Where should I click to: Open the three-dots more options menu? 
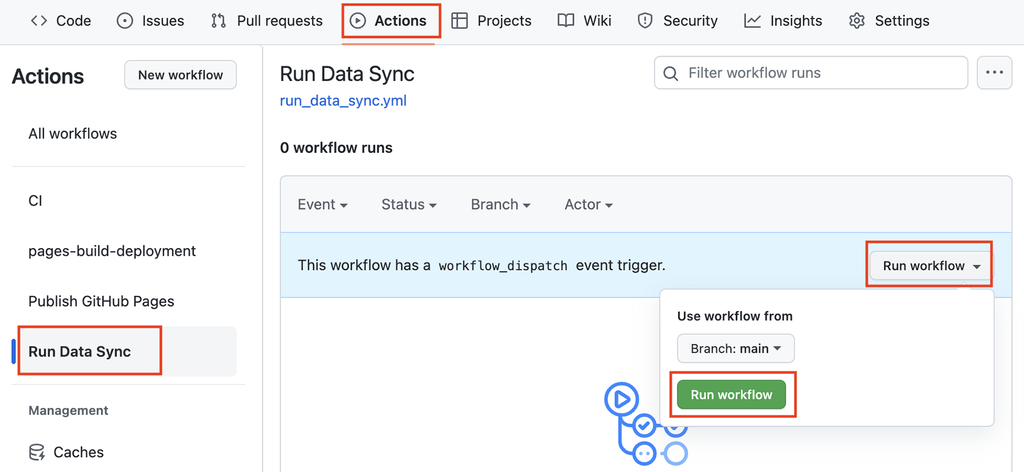(994, 72)
